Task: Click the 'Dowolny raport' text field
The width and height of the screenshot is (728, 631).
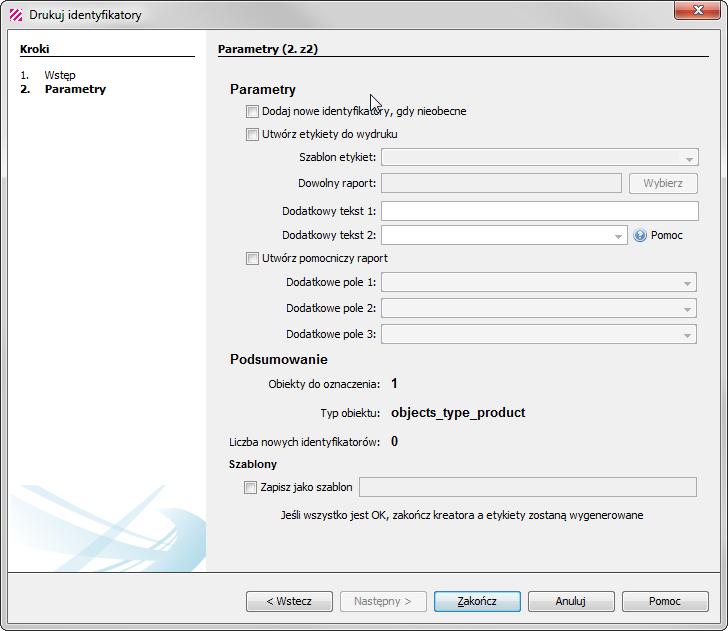Action: 501,183
